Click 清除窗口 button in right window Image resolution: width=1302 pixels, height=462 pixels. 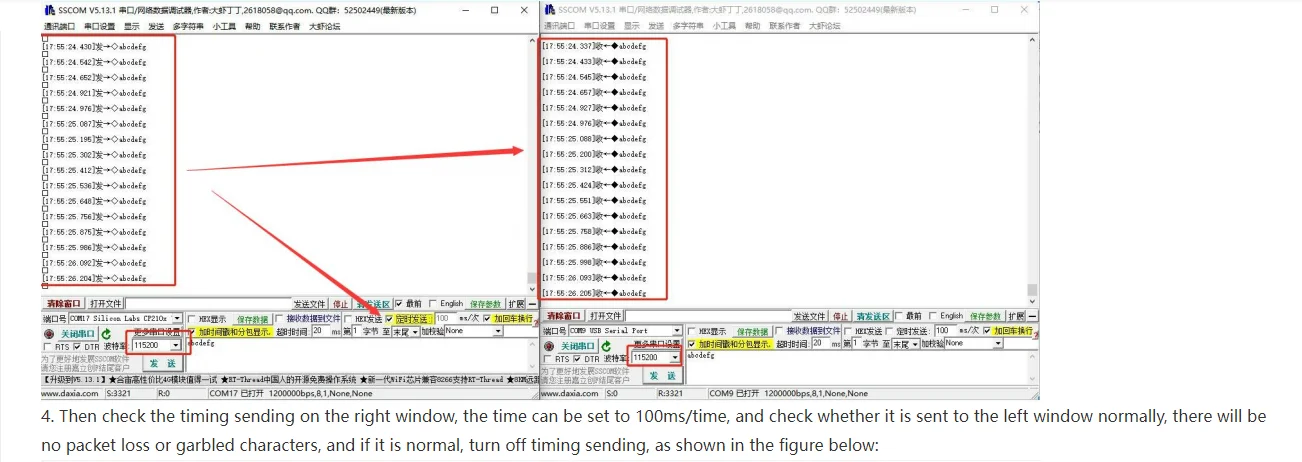tap(563, 316)
